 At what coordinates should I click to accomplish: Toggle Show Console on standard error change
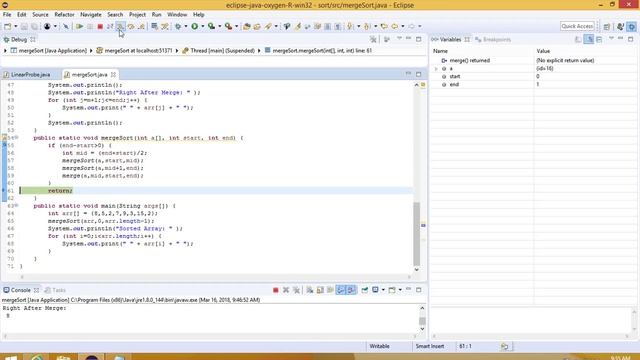(x=351, y=290)
